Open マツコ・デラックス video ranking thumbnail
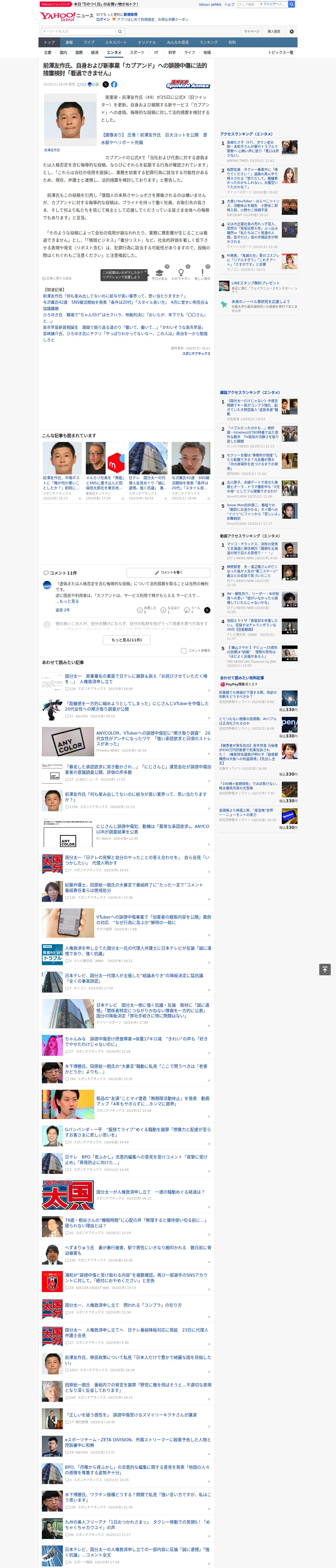Image resolution: width=336 pixels, height=1568 pixels. coord(290,550)
